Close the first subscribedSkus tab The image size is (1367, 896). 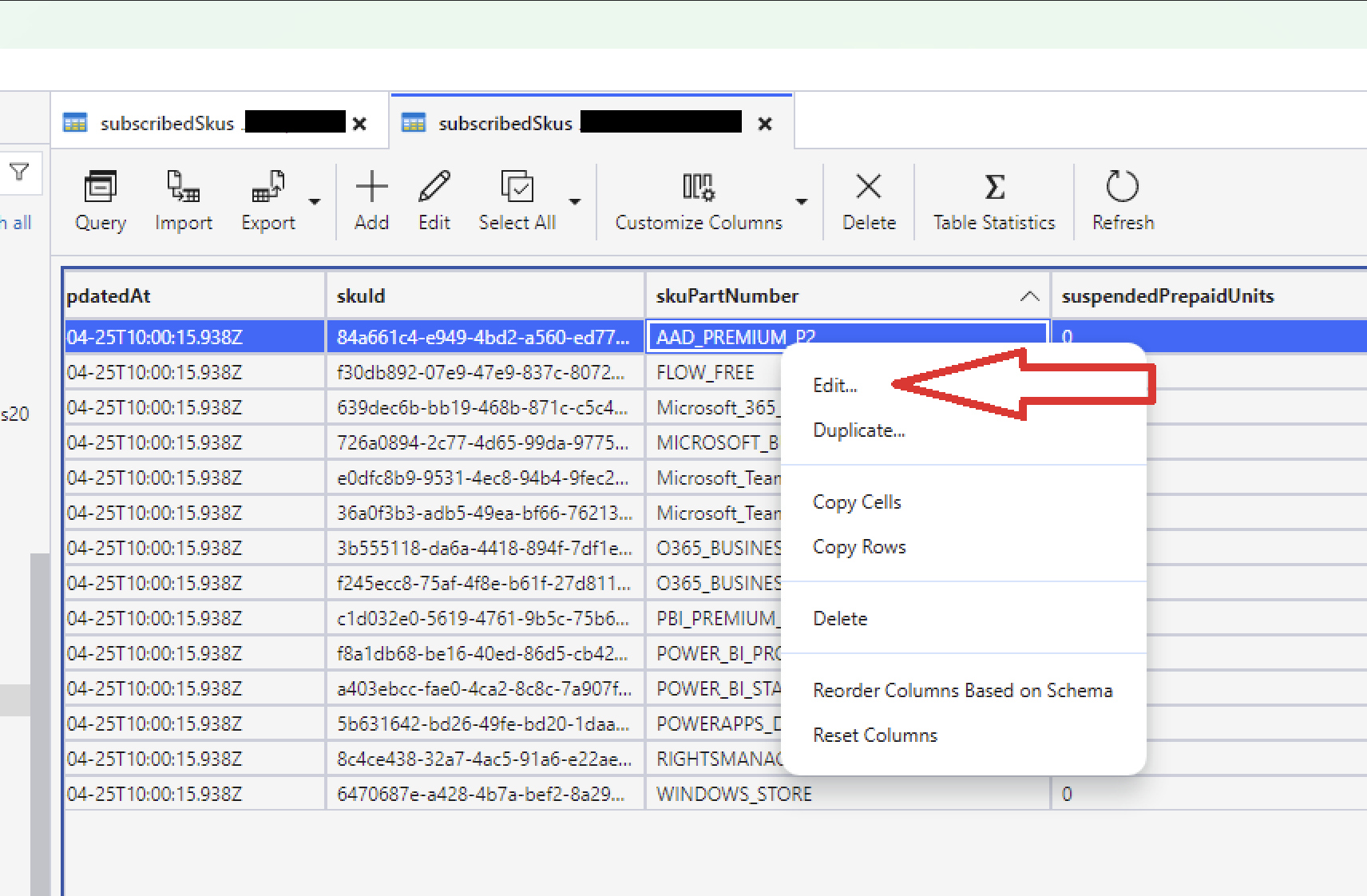pos(359,124)
